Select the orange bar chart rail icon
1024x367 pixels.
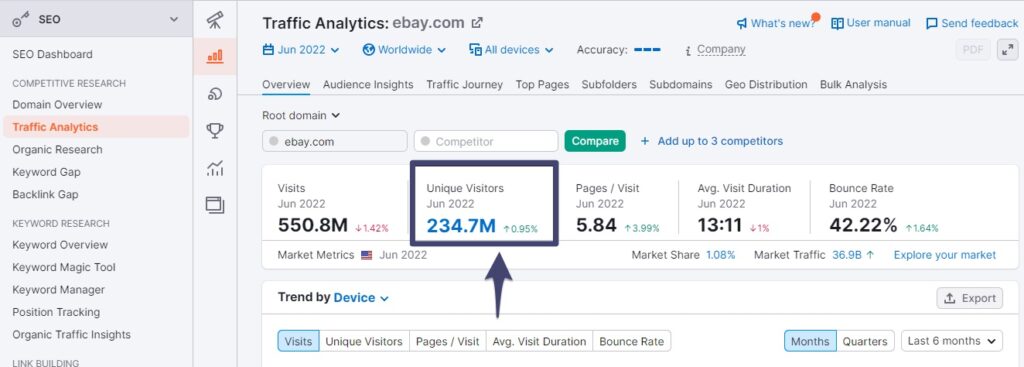[215, 56]
